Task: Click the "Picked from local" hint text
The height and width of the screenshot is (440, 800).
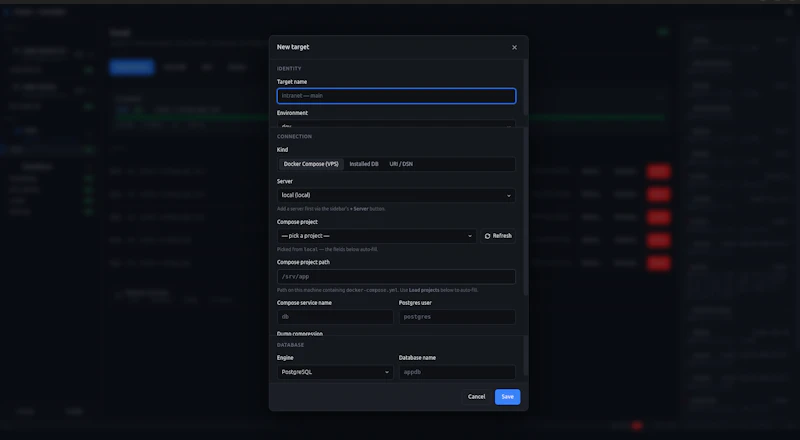Action: click(328, 250)
